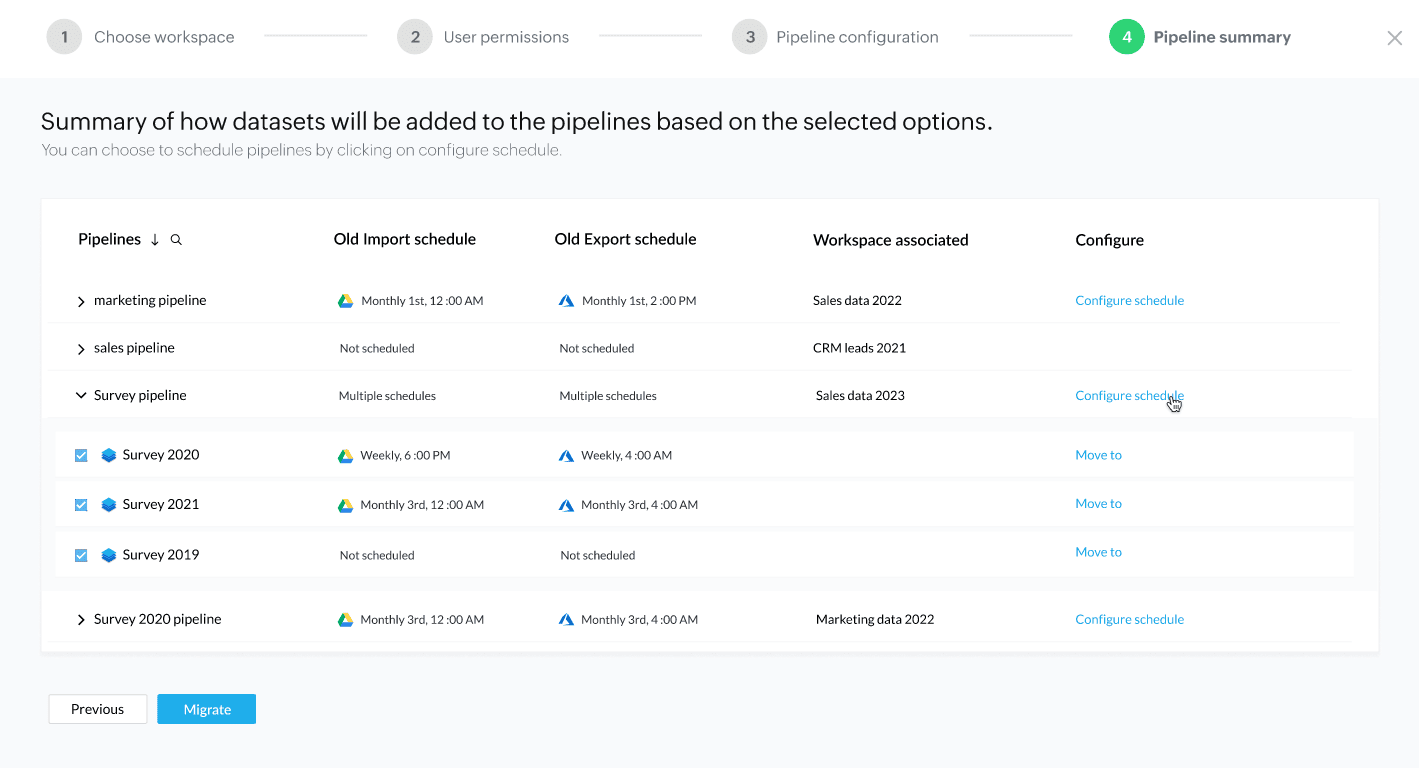Click the search icon beside Pipelines header

click(x=176, y=240)
